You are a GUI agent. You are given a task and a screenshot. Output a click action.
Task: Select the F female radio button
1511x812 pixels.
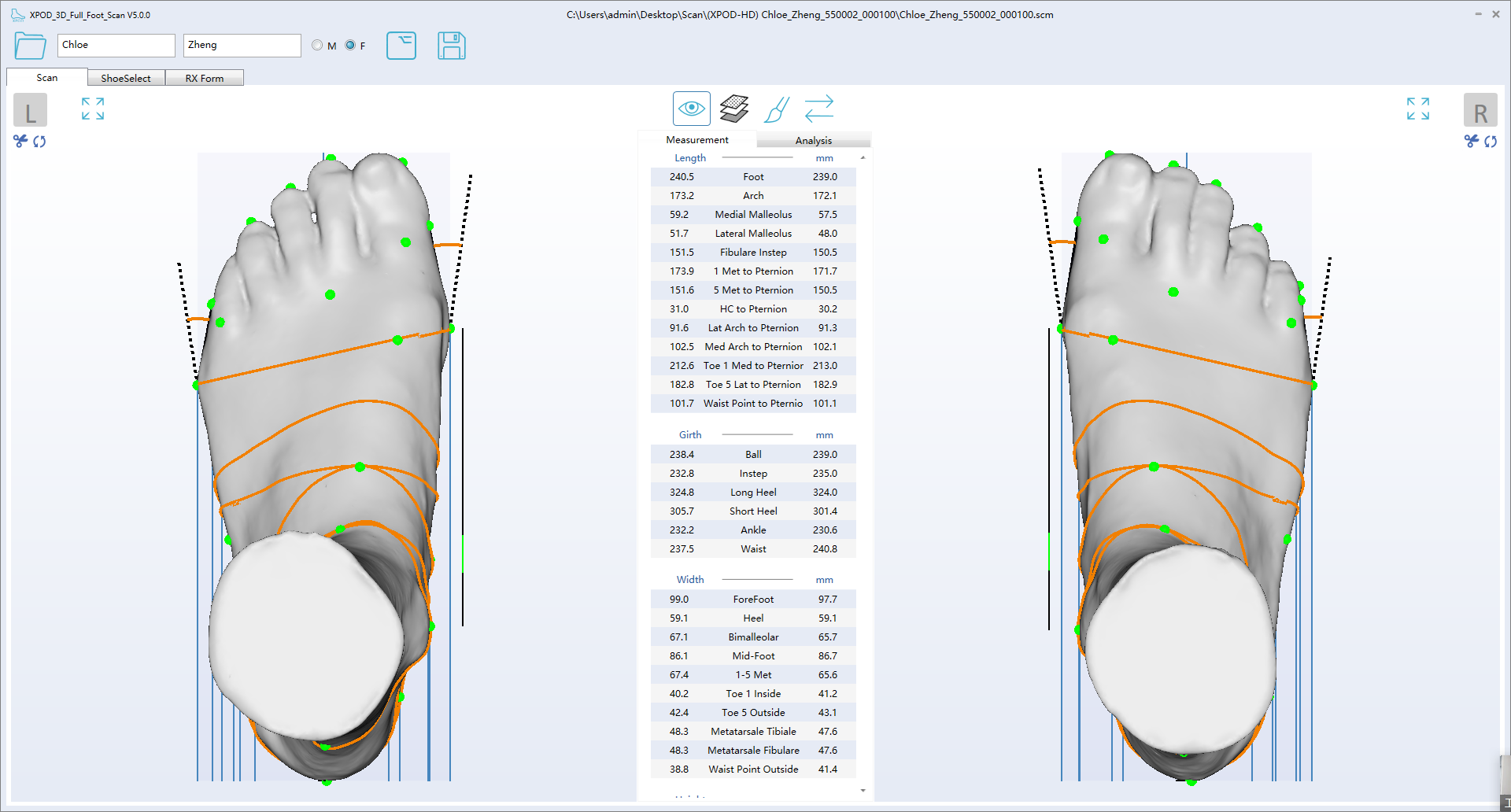pos(349,45)
